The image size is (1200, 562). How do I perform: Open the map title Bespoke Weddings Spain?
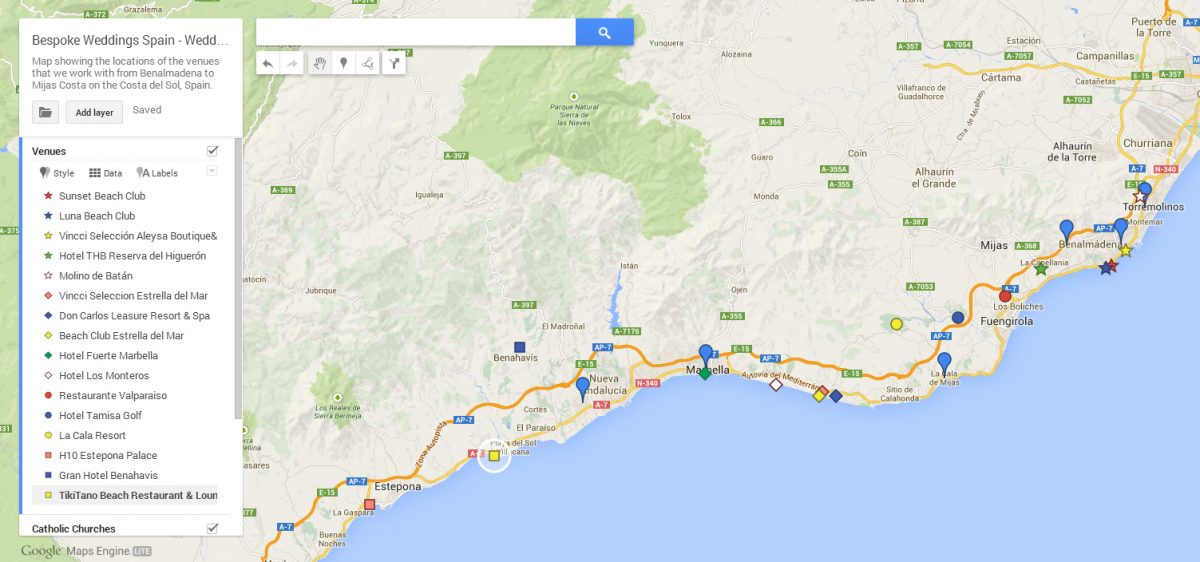[130, 41]
